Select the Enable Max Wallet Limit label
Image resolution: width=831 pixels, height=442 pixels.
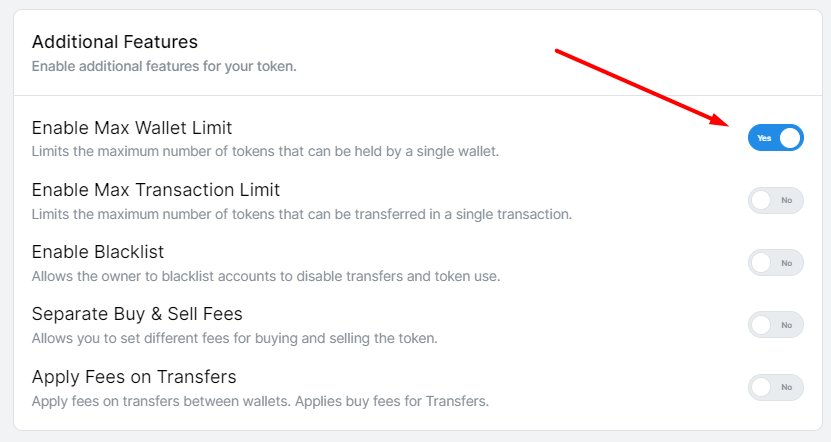[x=132, y=128]
